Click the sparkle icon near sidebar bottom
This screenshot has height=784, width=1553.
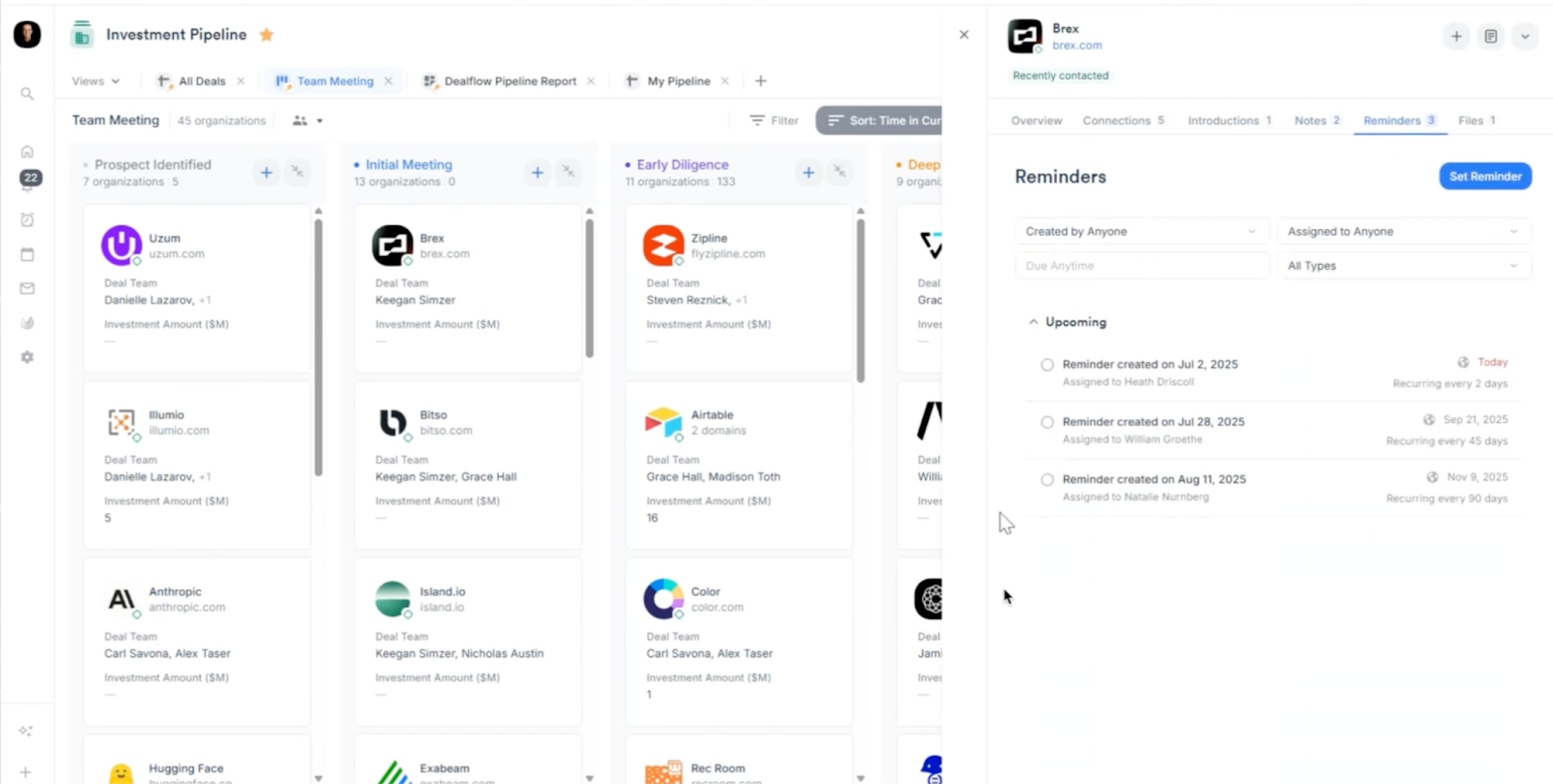(x=26, y=731)
